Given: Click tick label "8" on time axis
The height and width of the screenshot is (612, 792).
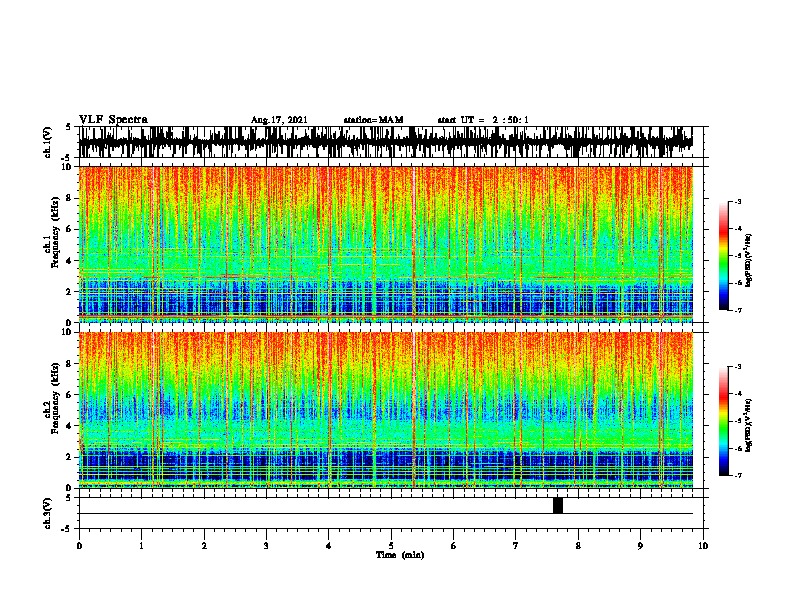Looking at the screenshot, I should click(578, 546).
